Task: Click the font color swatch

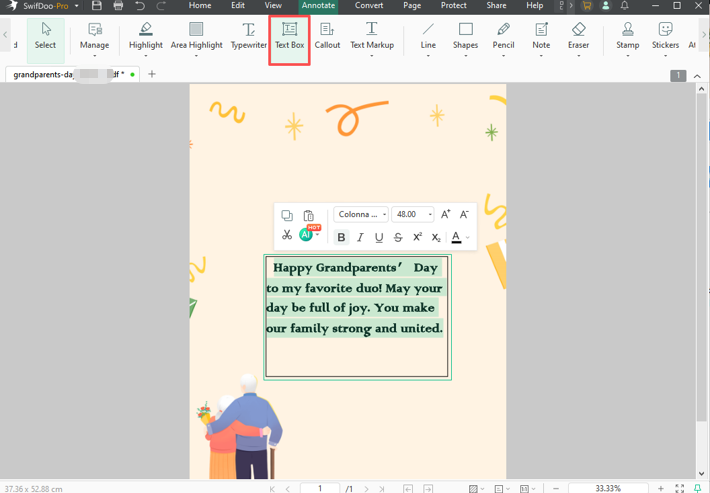Action: [456, 237]
